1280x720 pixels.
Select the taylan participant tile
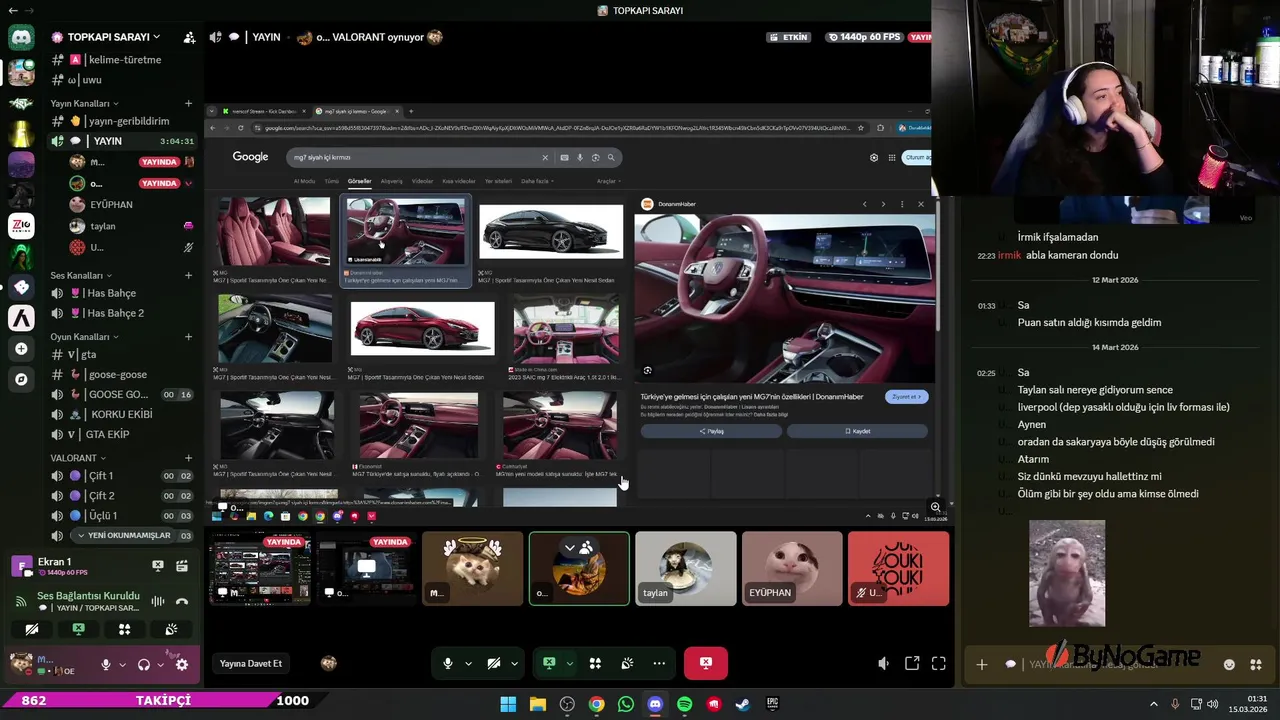pos(685,568)
